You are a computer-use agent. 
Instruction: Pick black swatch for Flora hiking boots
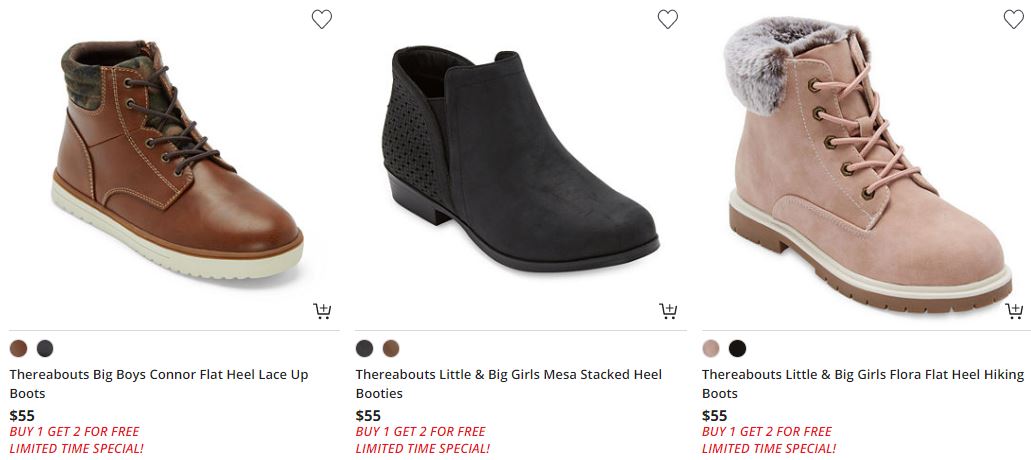tap(737, 348)
